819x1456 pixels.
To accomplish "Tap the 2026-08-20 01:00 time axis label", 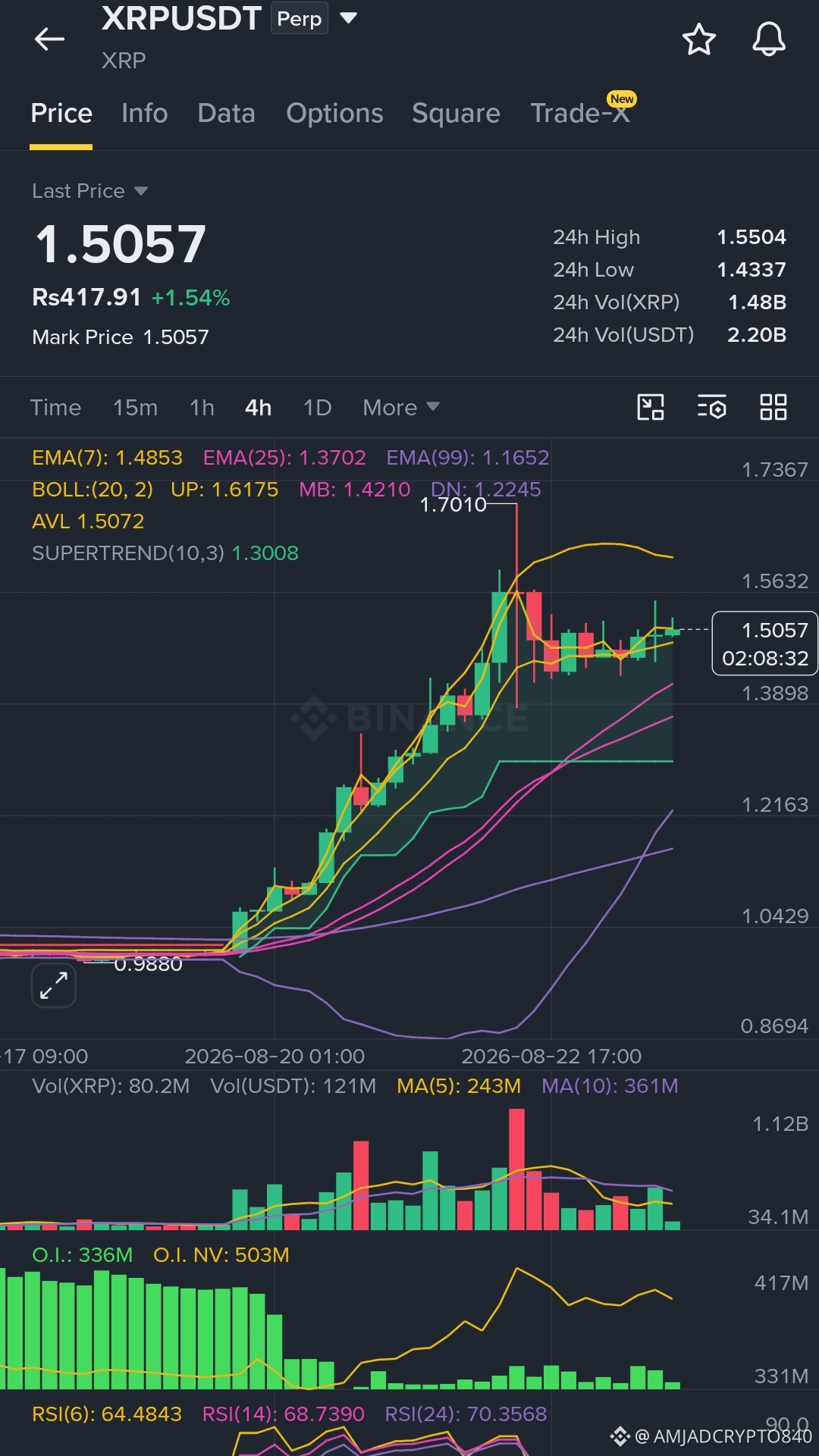I will [275, 1057].
